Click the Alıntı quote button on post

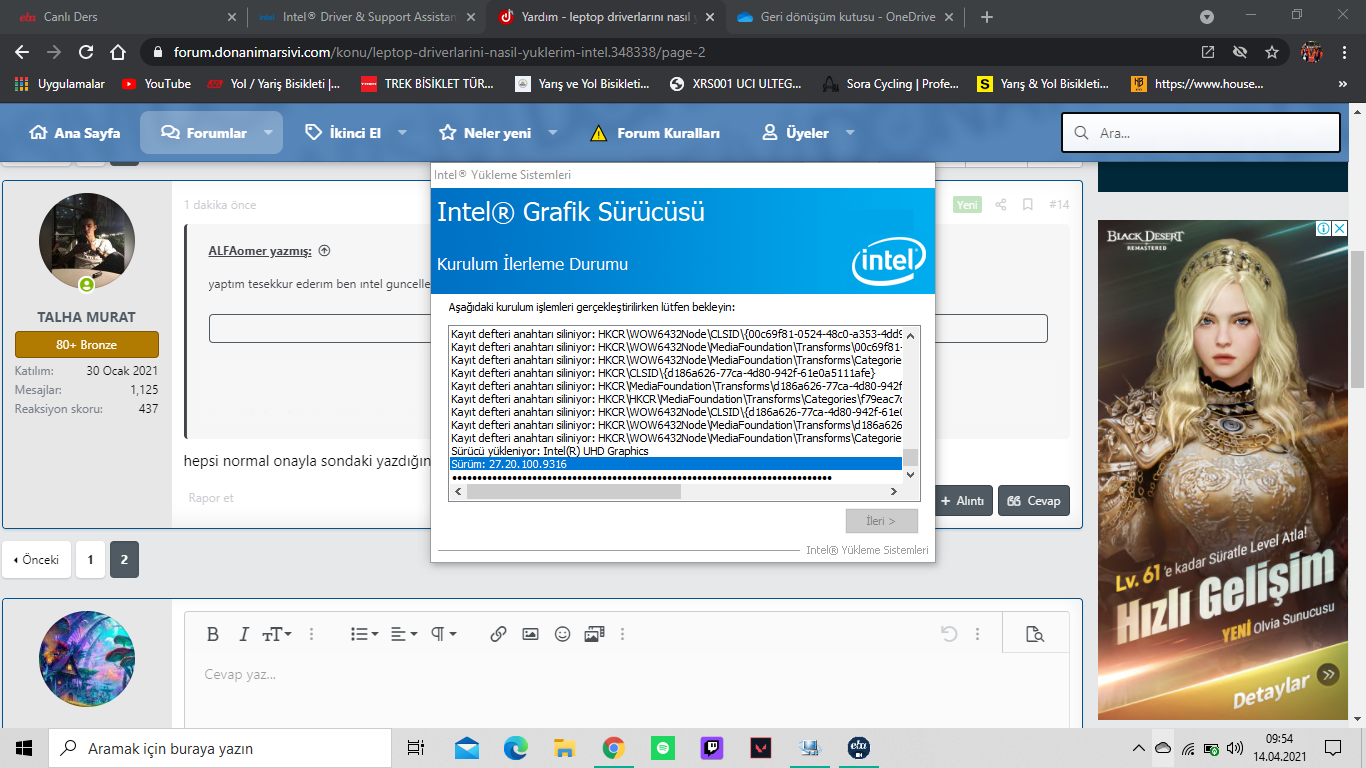pyautogui.click(x=962, y=501)
